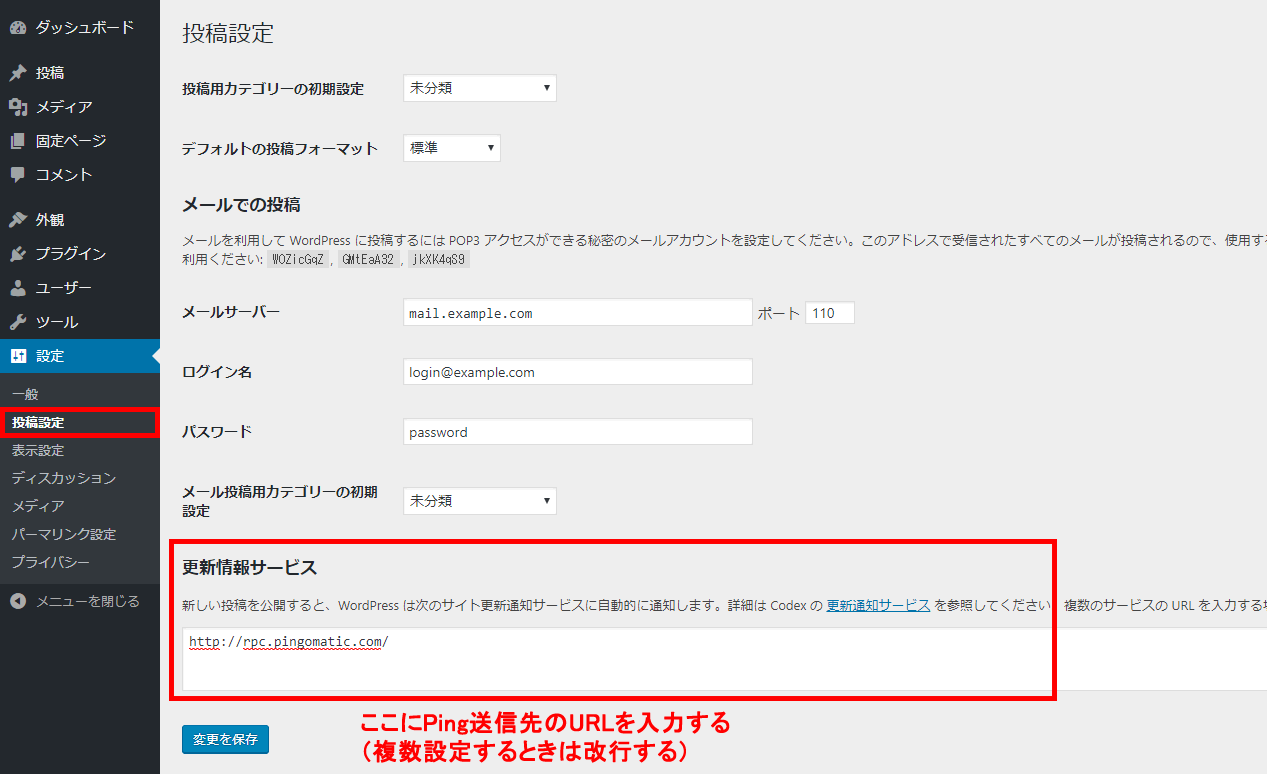Go to パーマリンク設定 submenu item
This screenshot has height=774, width=1267.
(64, 534)
